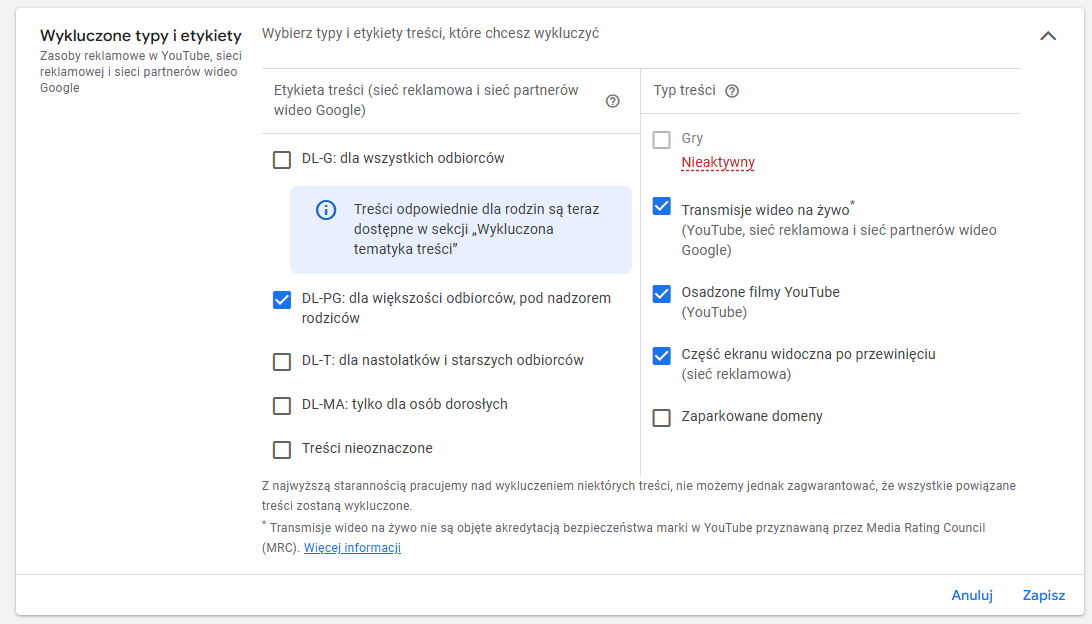Click the disabled Gry checkbox
This screenshot has width=1092, height=624.
click(661, 140)
